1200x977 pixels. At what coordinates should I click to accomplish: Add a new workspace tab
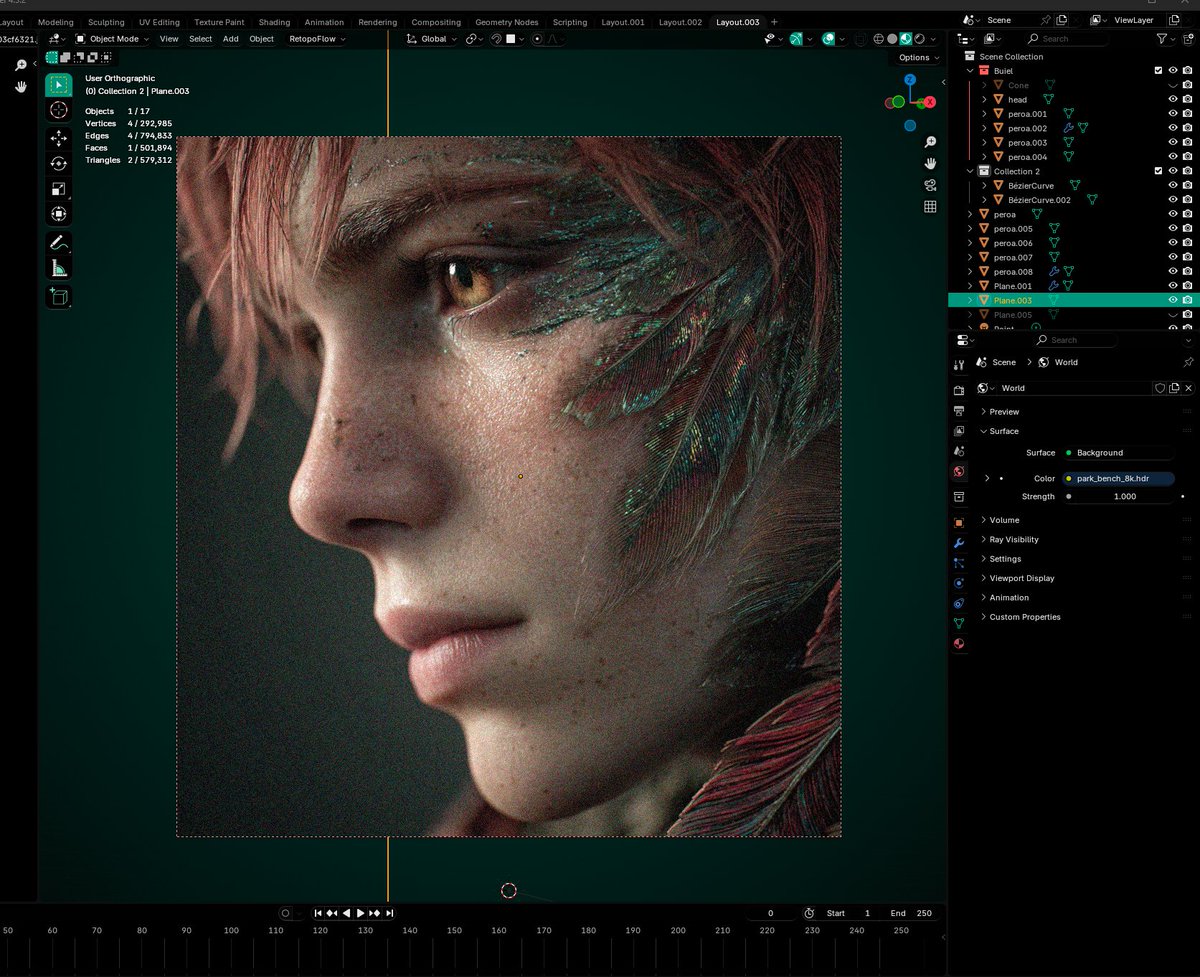pos(774,22)
